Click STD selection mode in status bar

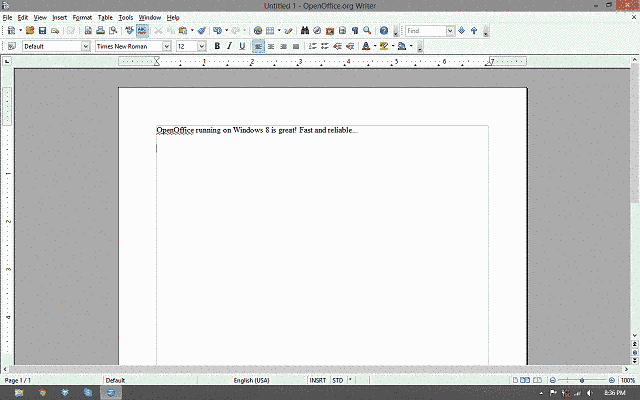pos(338,380)
